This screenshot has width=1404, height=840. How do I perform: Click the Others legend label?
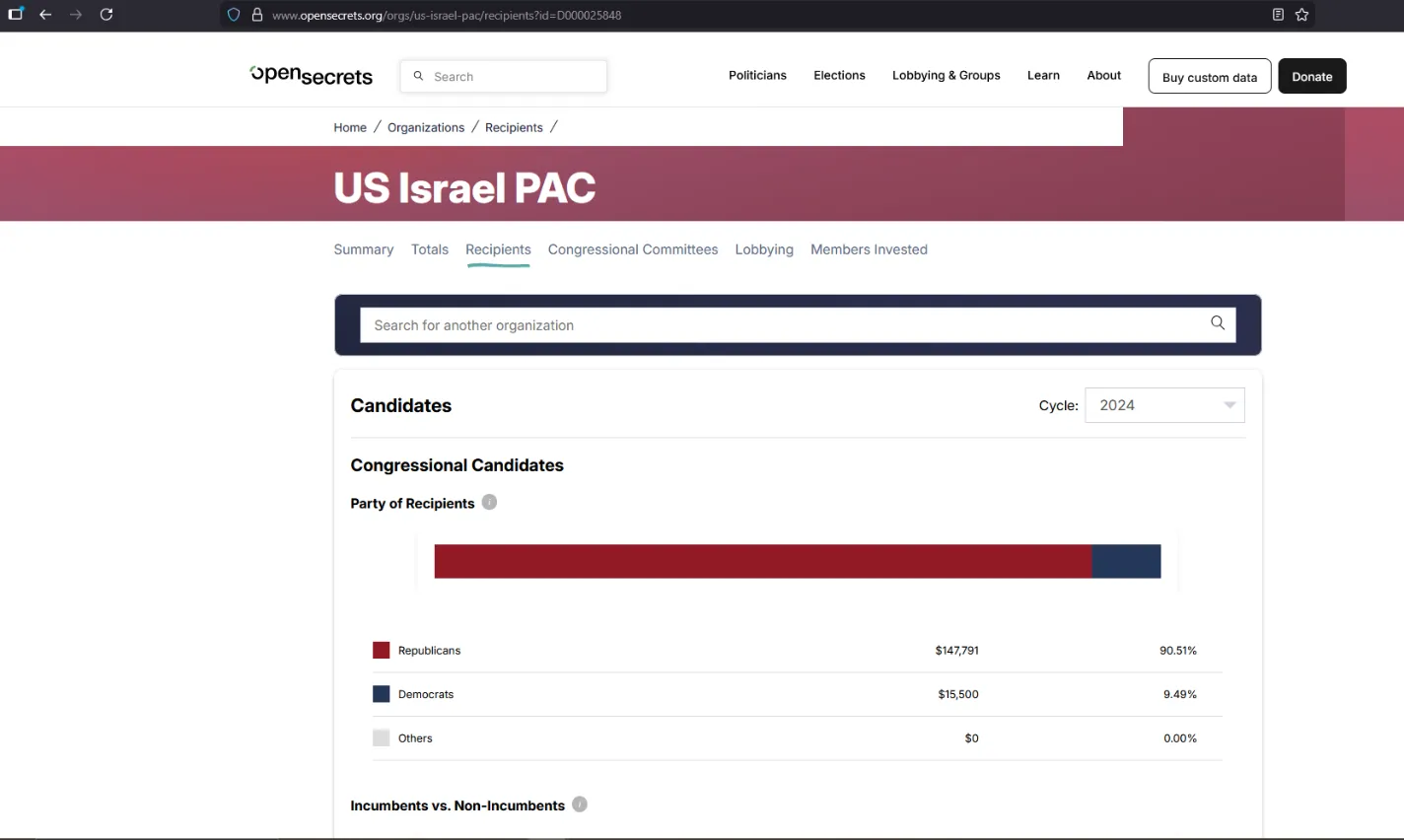click(x=415, y=737)
